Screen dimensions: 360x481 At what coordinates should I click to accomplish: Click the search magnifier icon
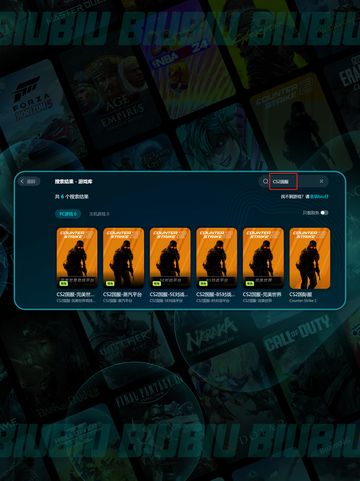pos(265,181)
